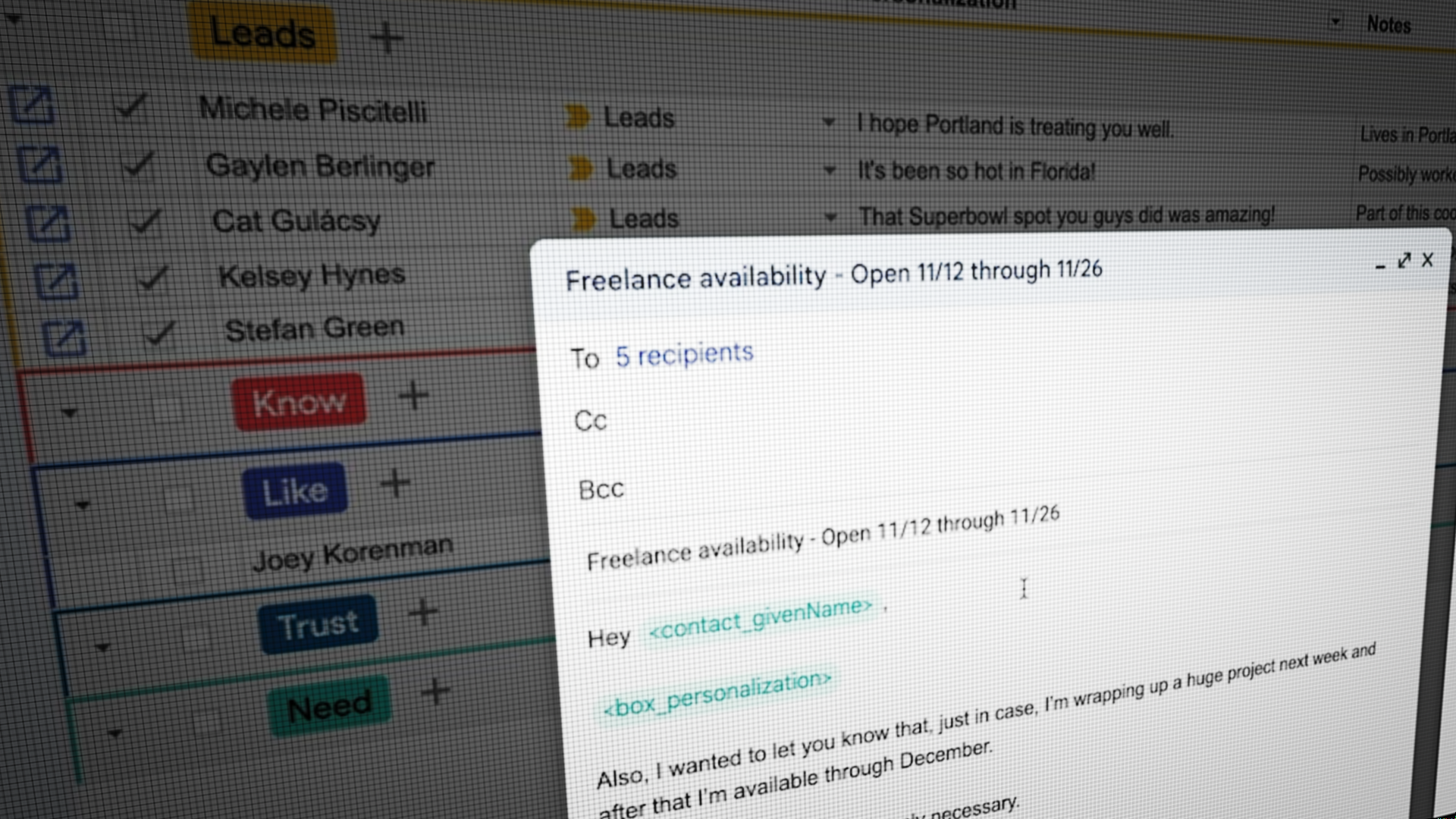The image size is (1456, 819).
Task: Minimize the Freelance availability compose window
Action: (x=1380, y=265)
